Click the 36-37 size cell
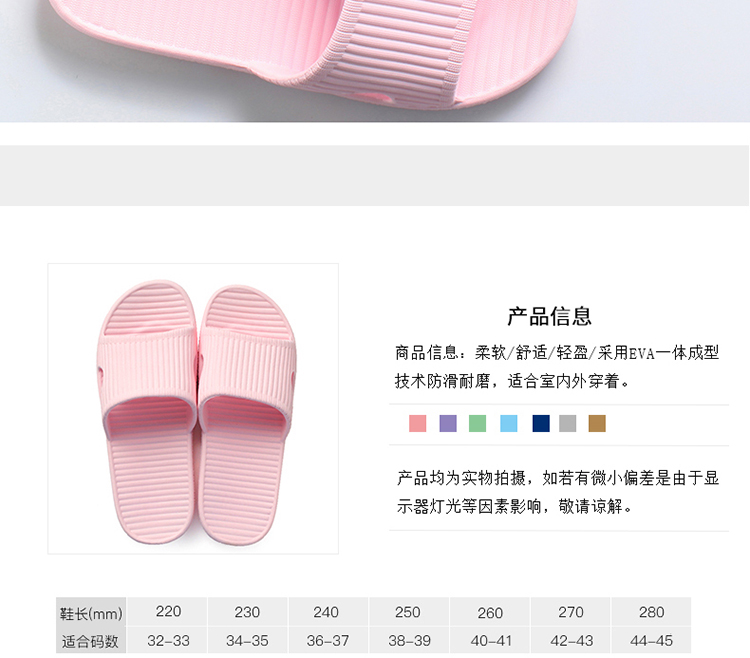This screenshot has height=658, width=750. coord(328,640)
